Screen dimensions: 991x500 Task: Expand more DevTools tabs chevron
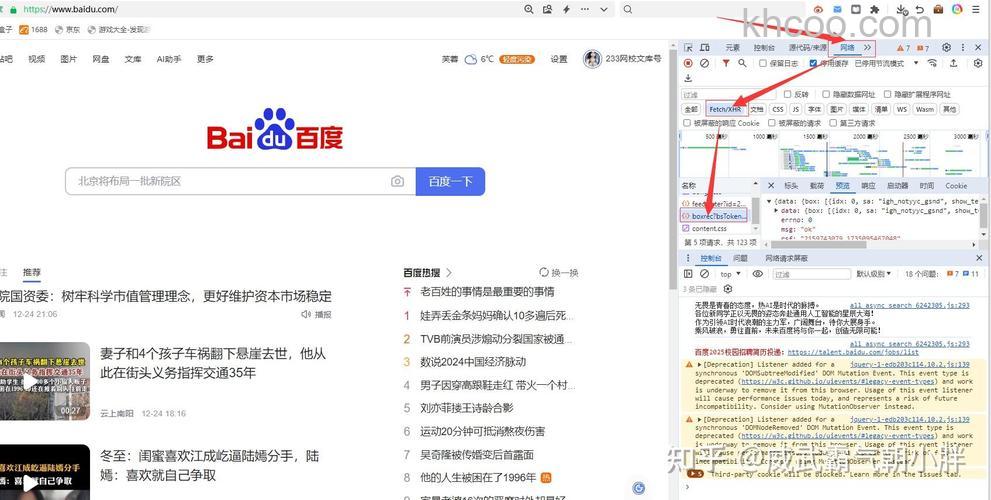coord(867,47)
